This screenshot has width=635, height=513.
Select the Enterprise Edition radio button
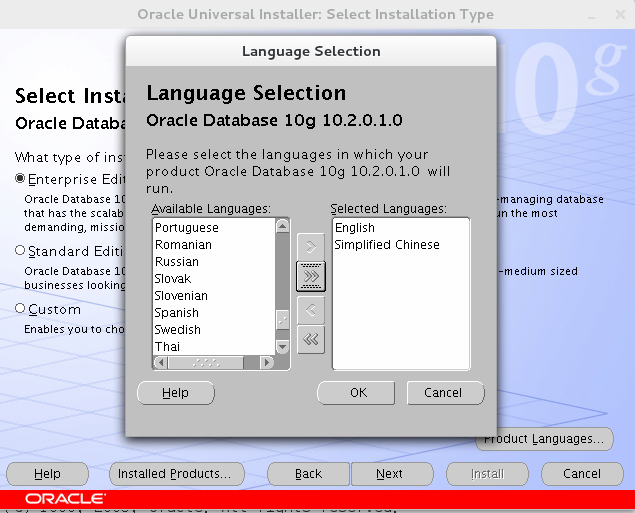(20, 178)
